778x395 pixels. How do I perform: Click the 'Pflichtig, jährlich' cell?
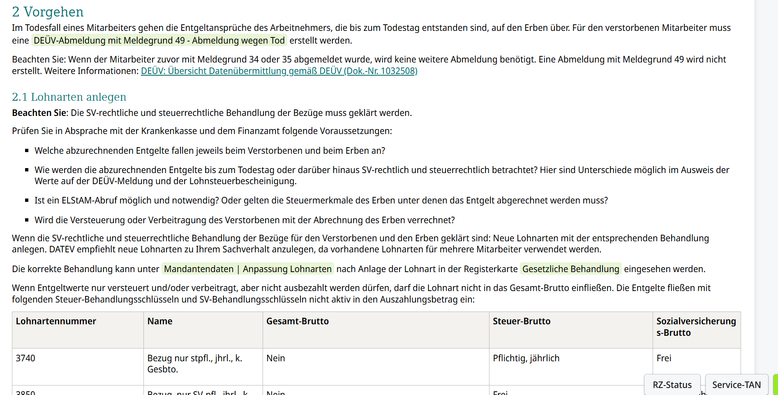(x=571, y=367)
